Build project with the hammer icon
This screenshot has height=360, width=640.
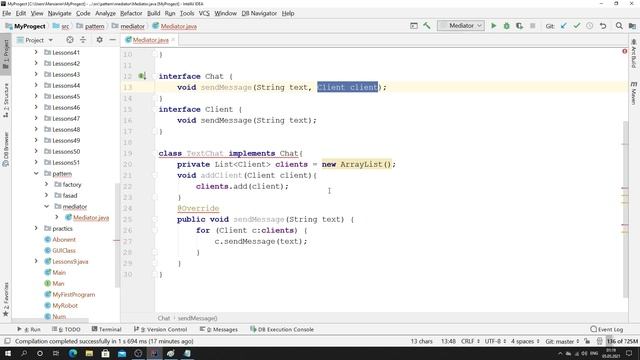coord(427,26)
